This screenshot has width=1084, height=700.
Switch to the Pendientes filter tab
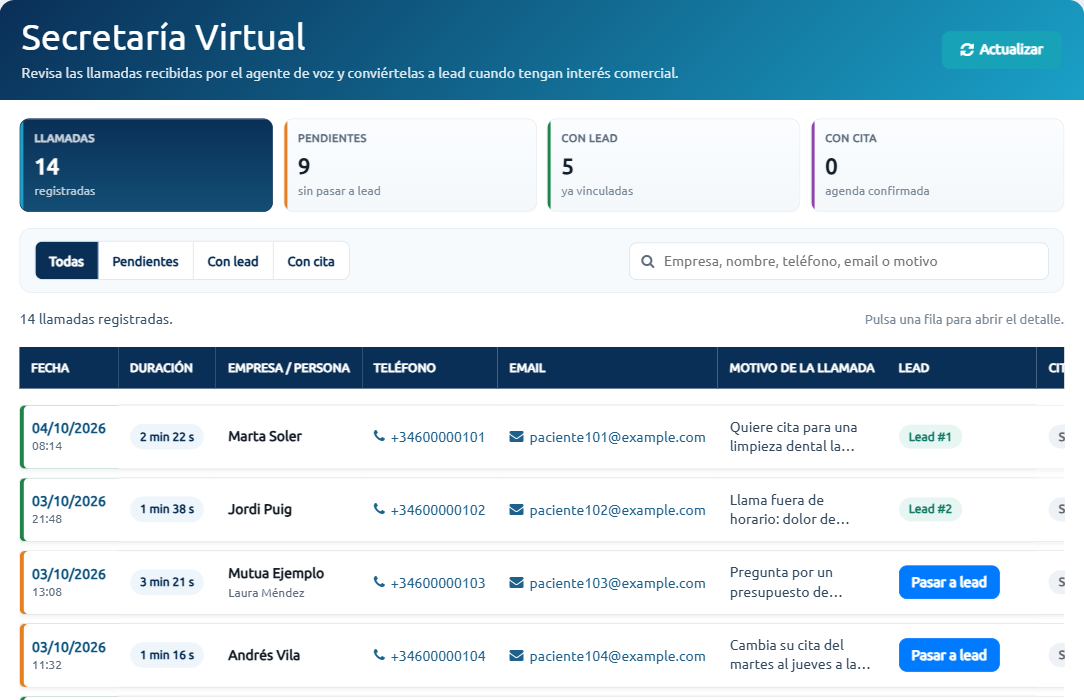[x=145, y=261]
